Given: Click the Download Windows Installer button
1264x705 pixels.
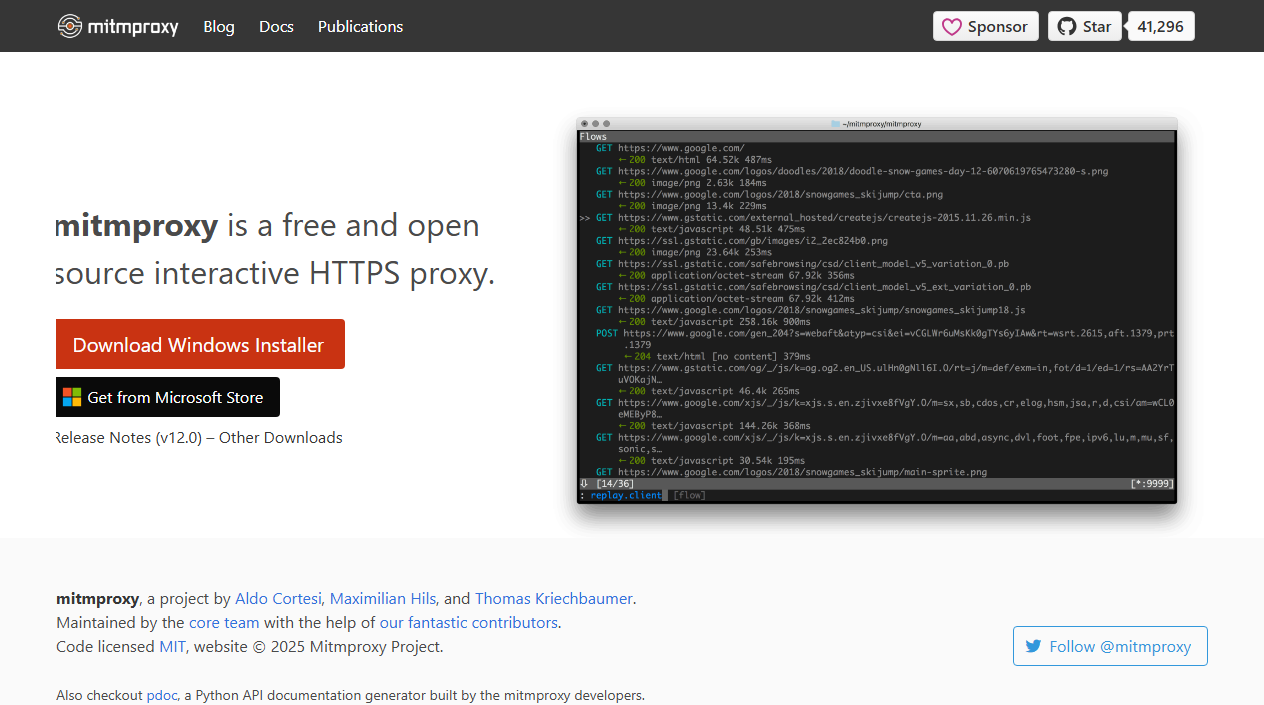Looking at the screenshot, I should pyautogui.click(x=200, y=343).
